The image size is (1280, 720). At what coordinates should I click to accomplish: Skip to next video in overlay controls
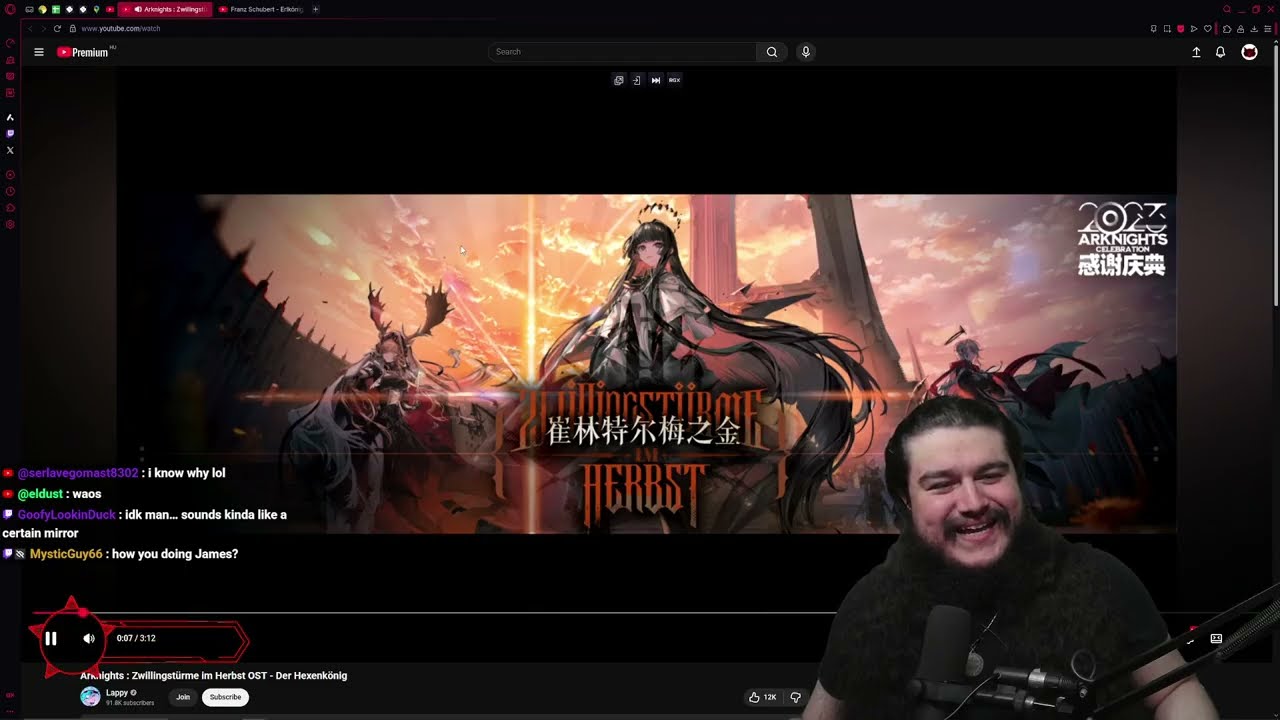point(656,80)
